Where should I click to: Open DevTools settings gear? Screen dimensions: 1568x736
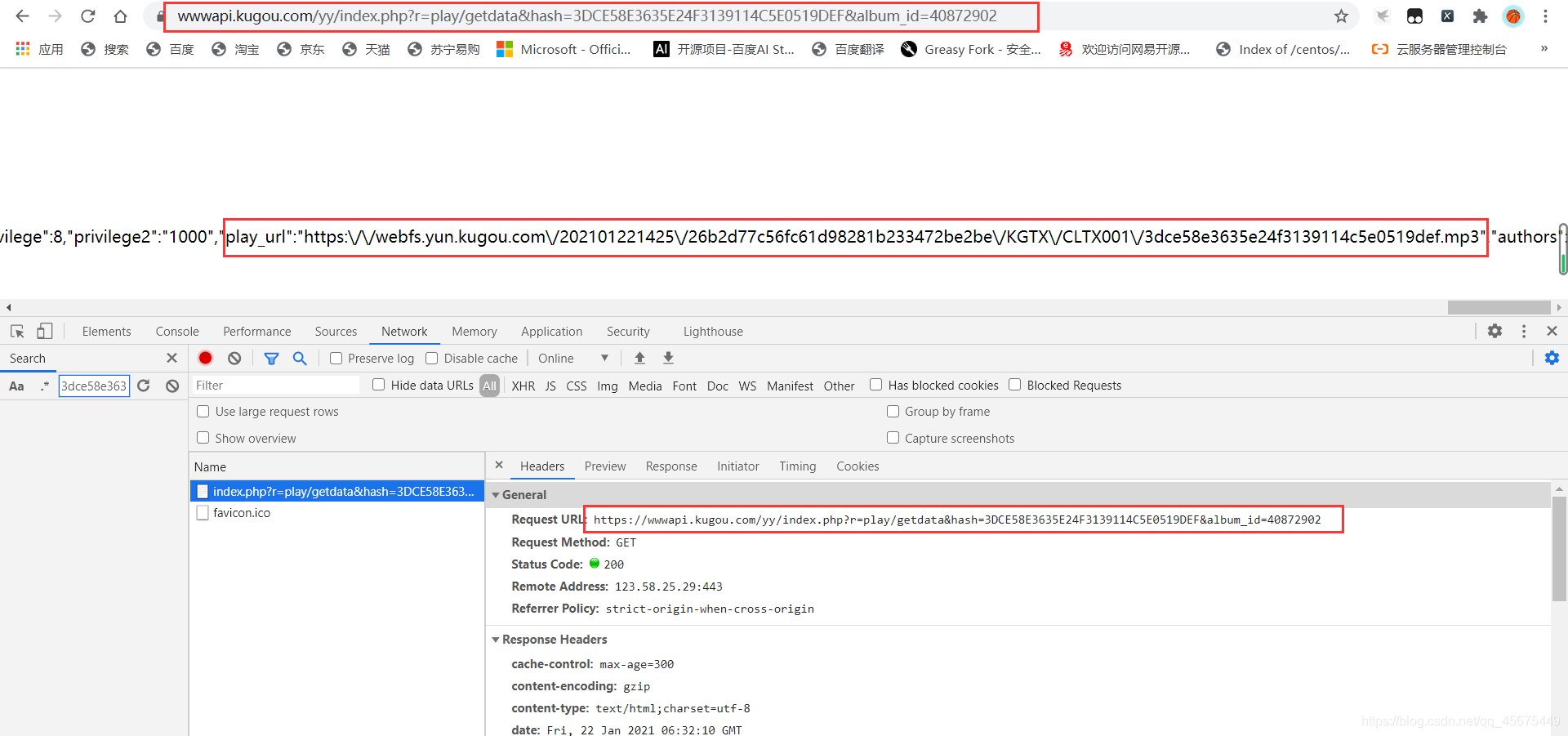click(x=1496, y=331)
